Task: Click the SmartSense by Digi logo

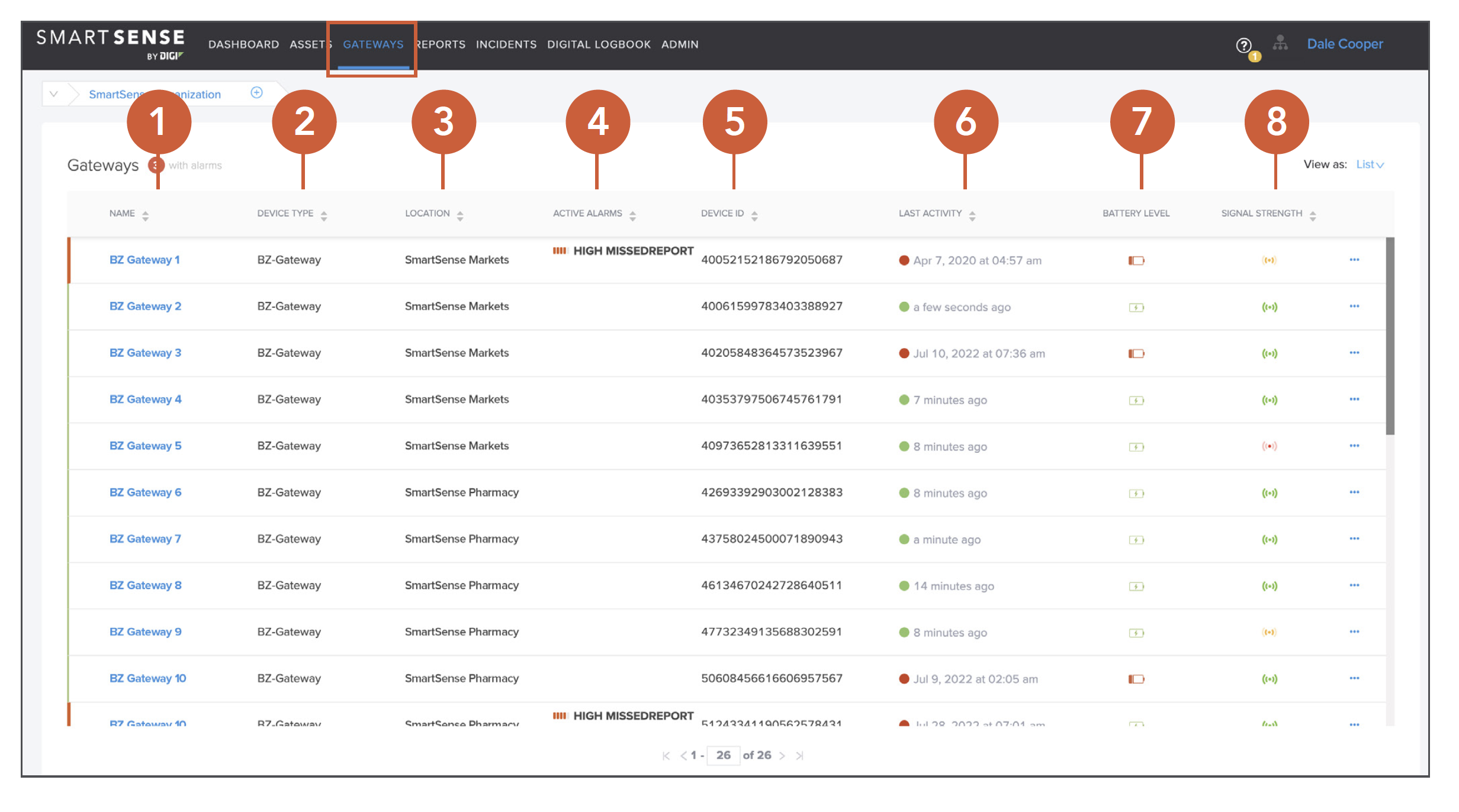Action: click(111, 44)
